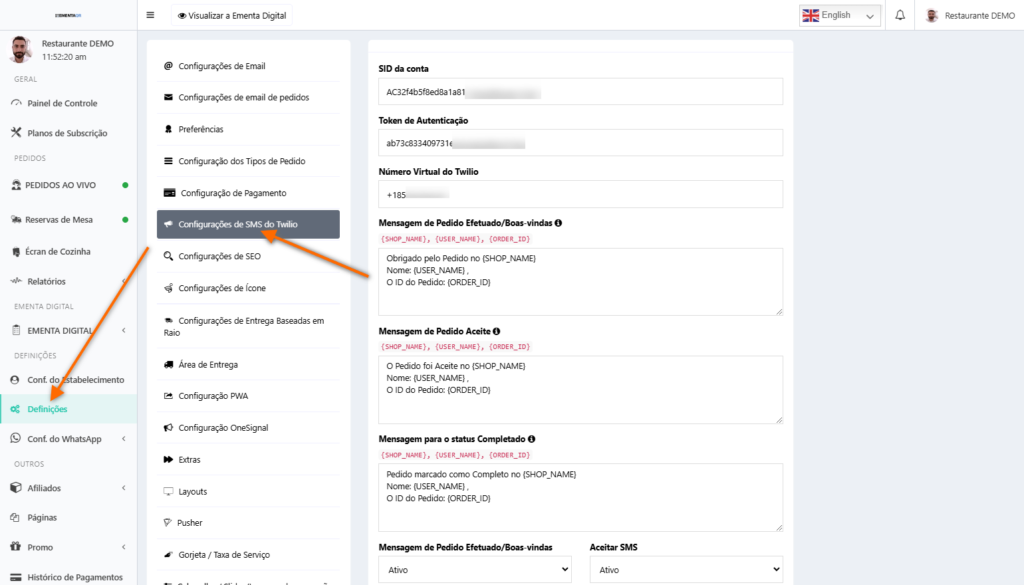Select Configuração de Pagamento menu item
The width and height of the screenshot is (1024, 585).
[x=232, y=193]
